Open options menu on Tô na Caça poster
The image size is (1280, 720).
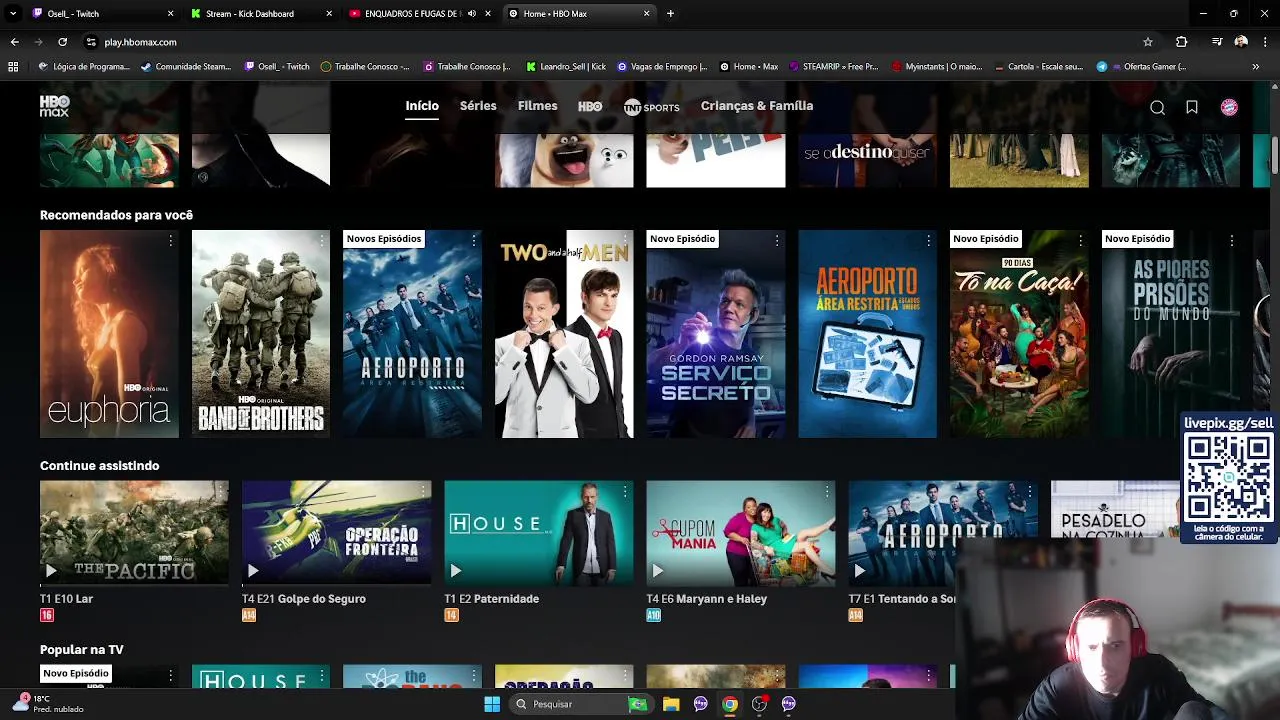pos(1080,241)
